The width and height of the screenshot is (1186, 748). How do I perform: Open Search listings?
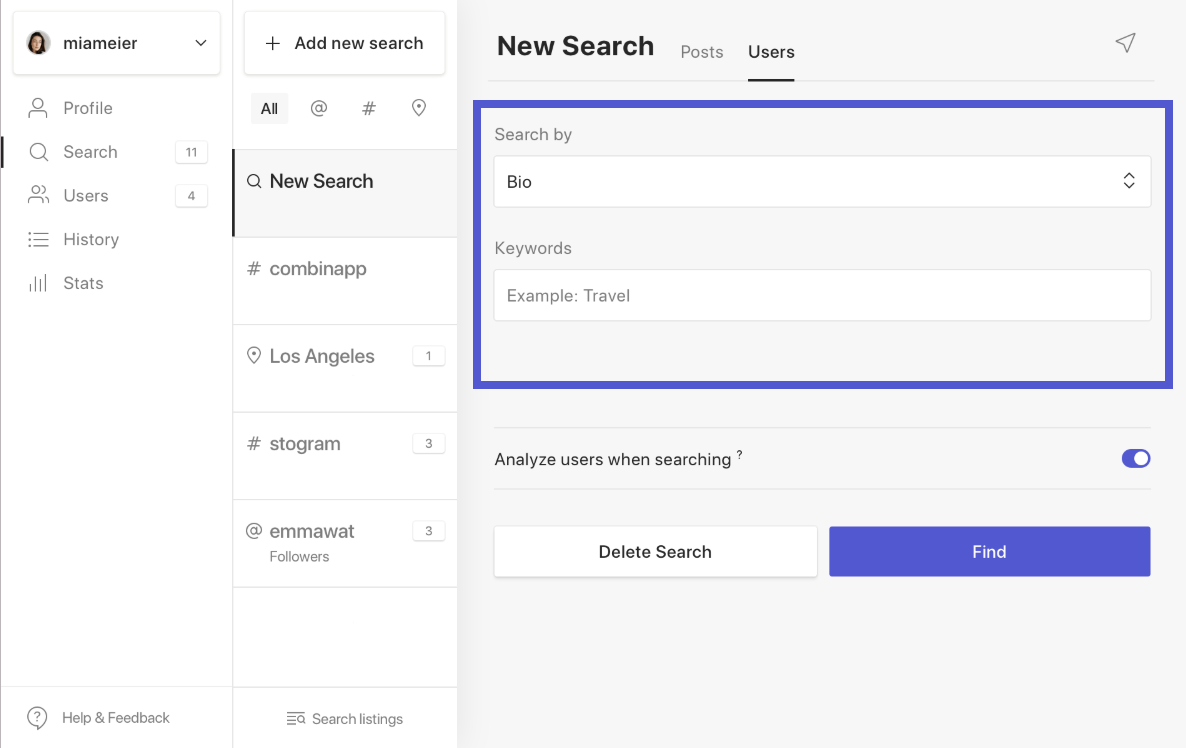click(345, 719)
